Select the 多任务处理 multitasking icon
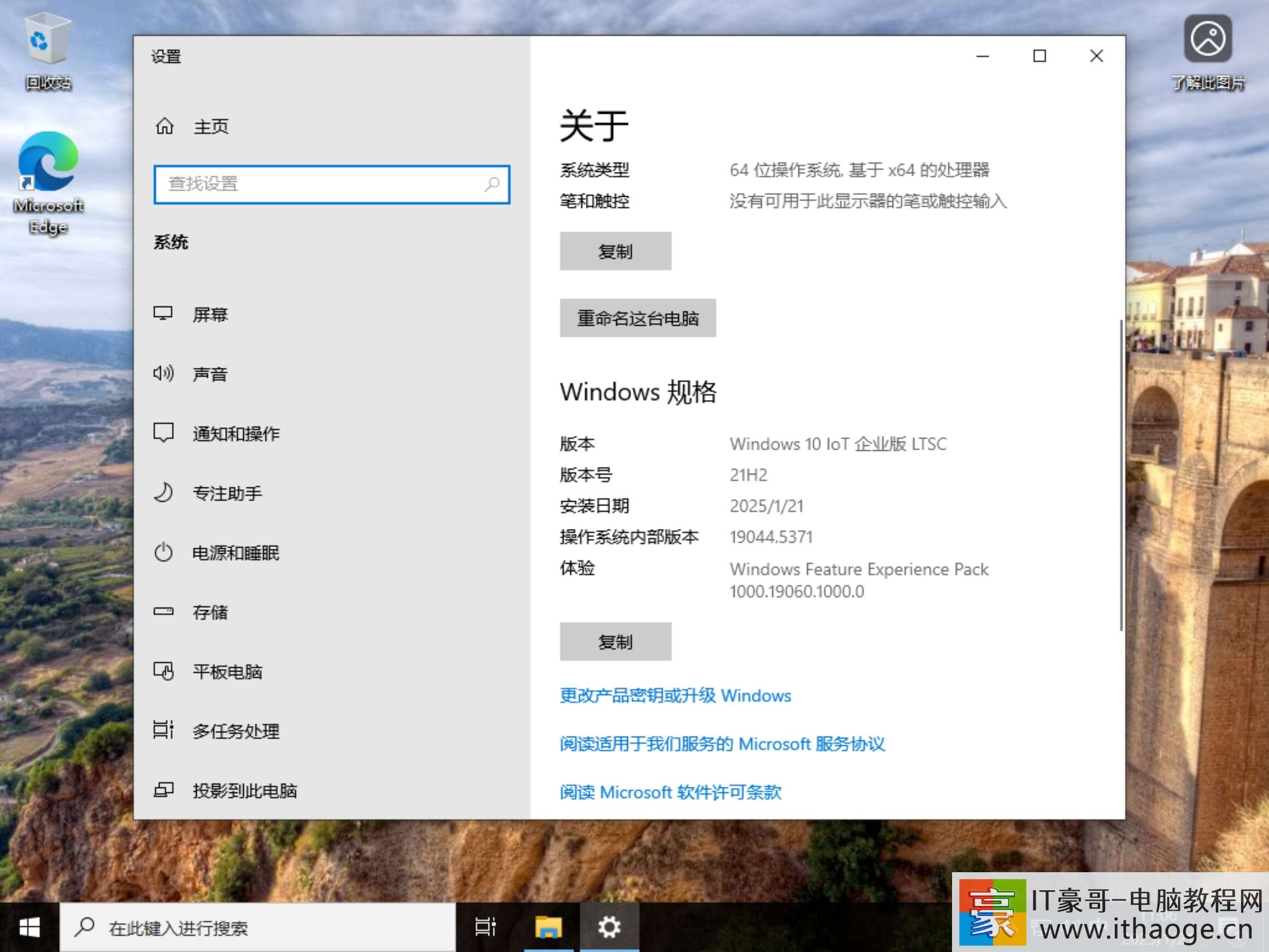Screen dimensions: 1269x952 point(163,730)
